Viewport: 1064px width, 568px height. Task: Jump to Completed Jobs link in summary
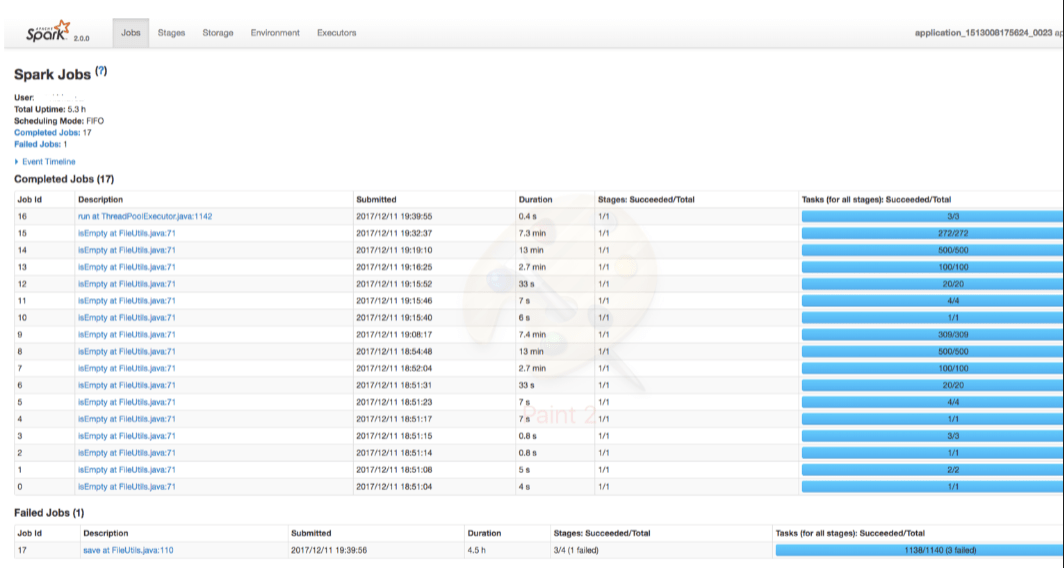point(47,132)
